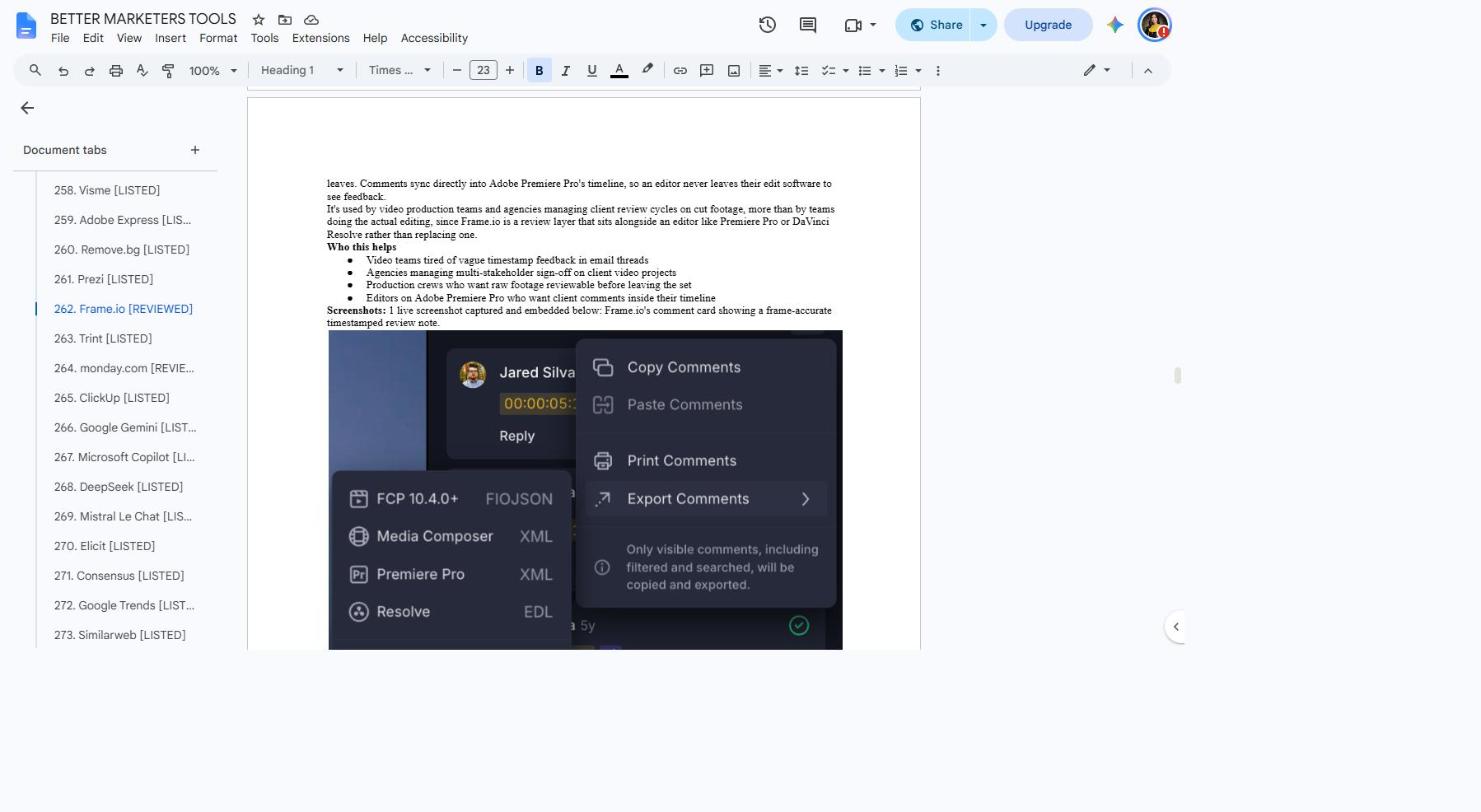This screenshot has width=1481, height=812.
Task: Redo the last action
Action: (89, 70)
